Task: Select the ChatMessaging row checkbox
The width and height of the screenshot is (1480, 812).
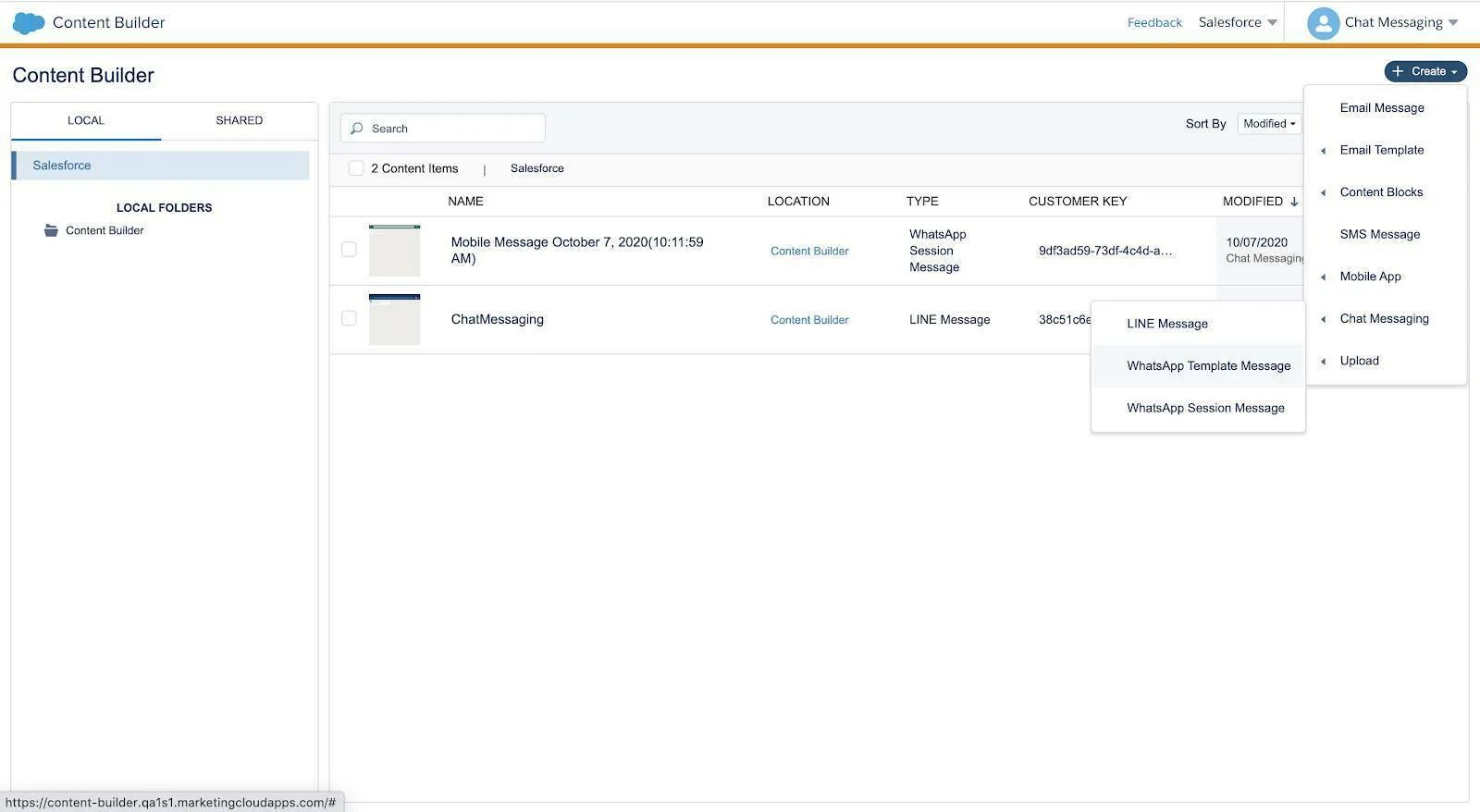Action: [349, 318]
